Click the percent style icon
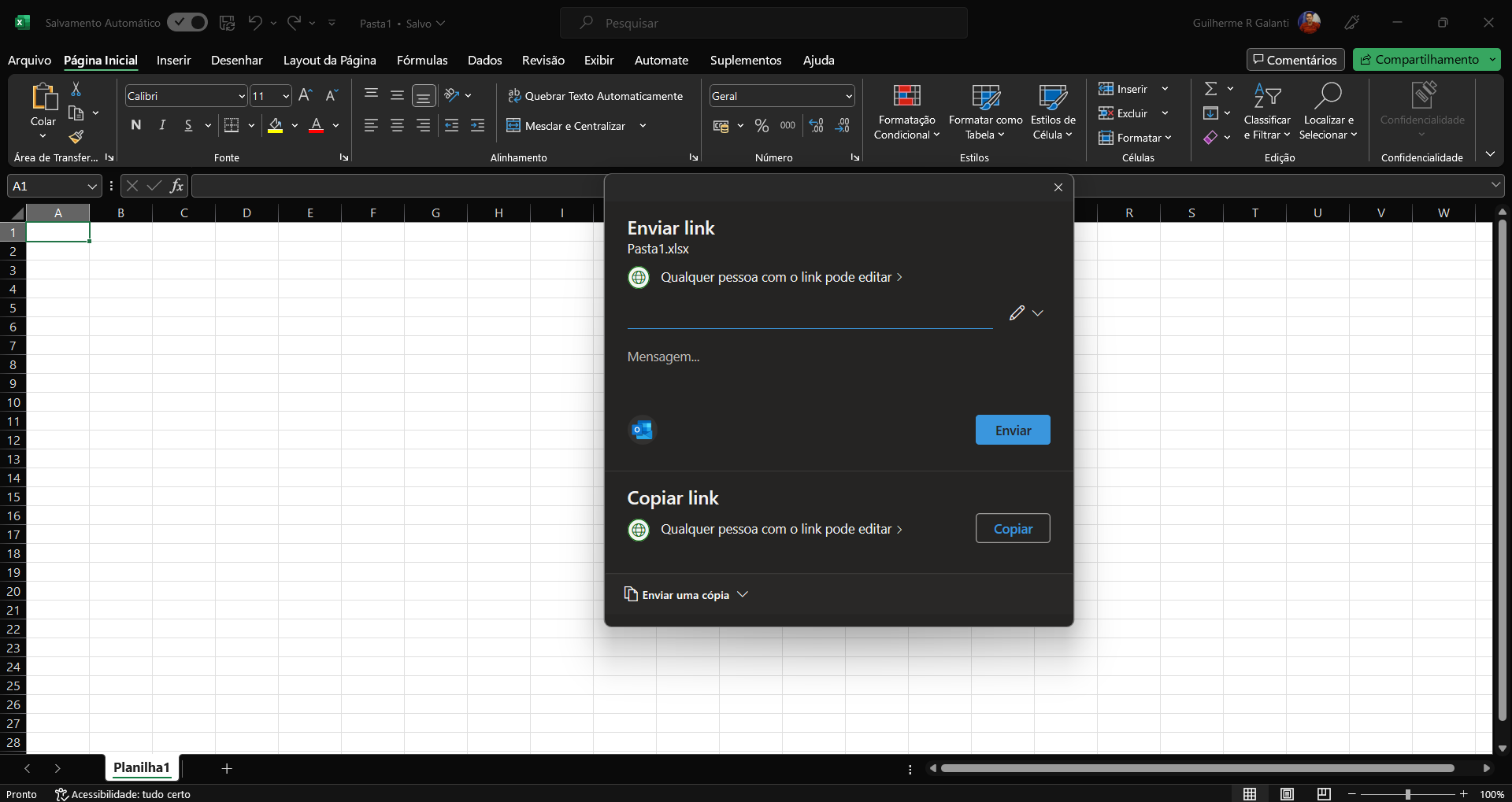Viewport: 1512px width, 802px height. click(x=762, y=126)
